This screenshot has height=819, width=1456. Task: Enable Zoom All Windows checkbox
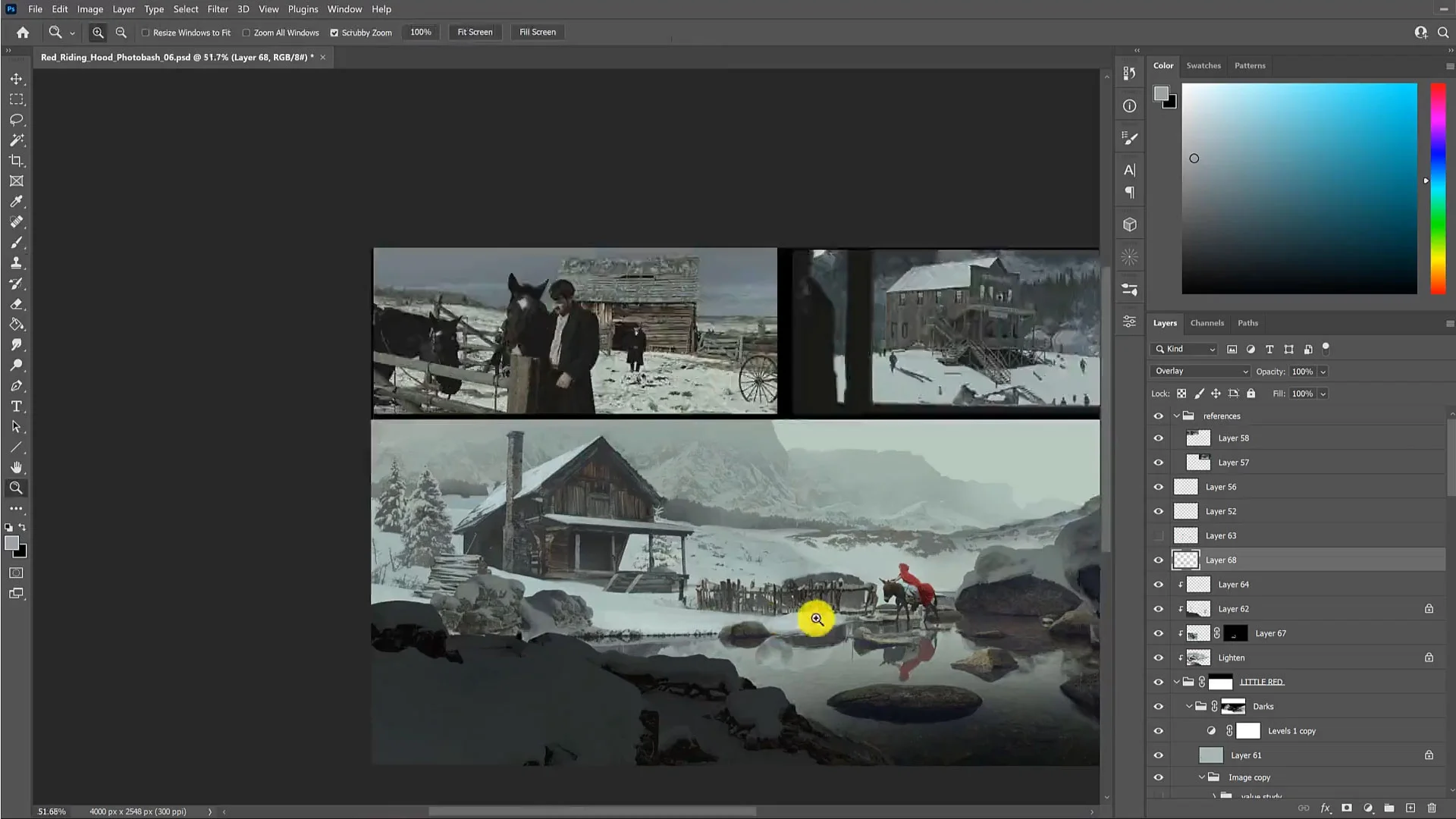pyautogui.click(x=246, y=33)
